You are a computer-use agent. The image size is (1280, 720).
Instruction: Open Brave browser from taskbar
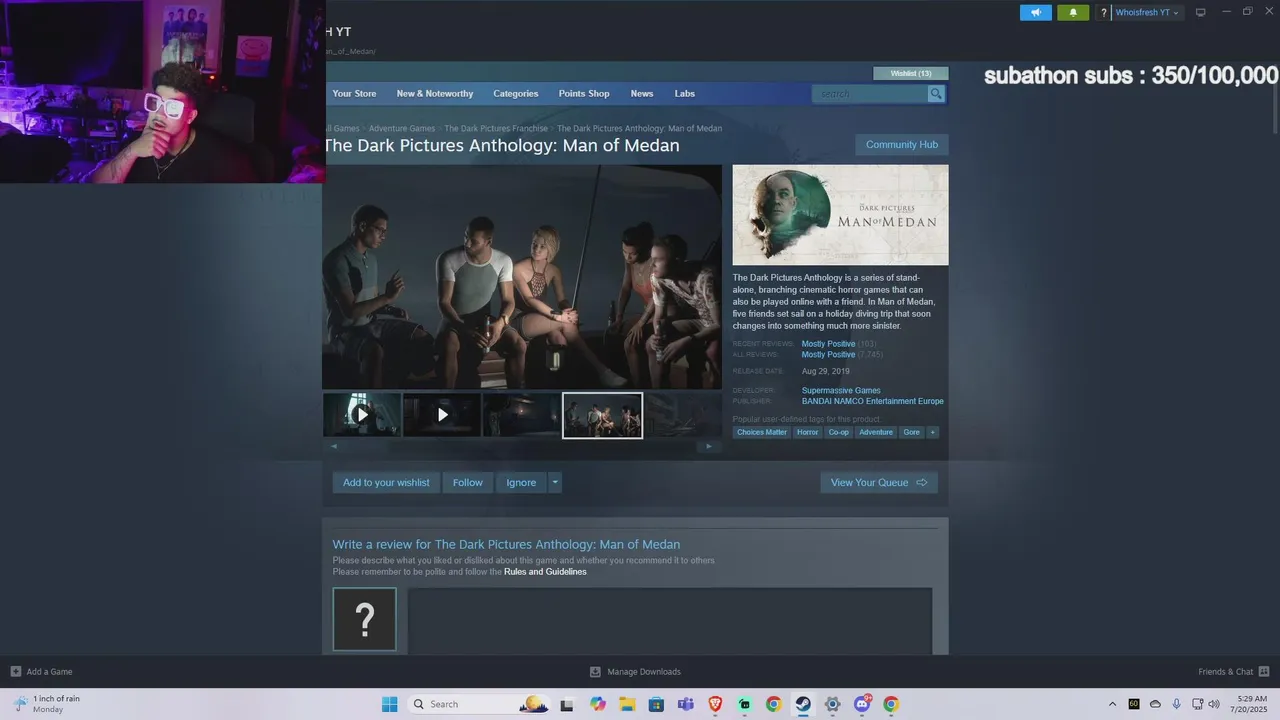pyautogui.click(x=715, y=704)
